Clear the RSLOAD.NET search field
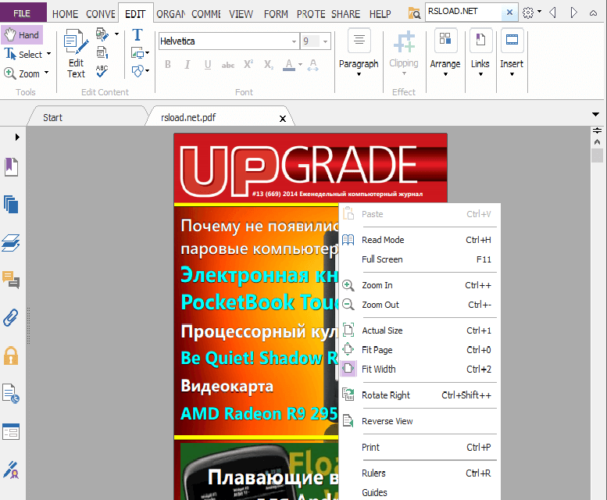Viewport: 607px width, 500px height. coord(509,12)
